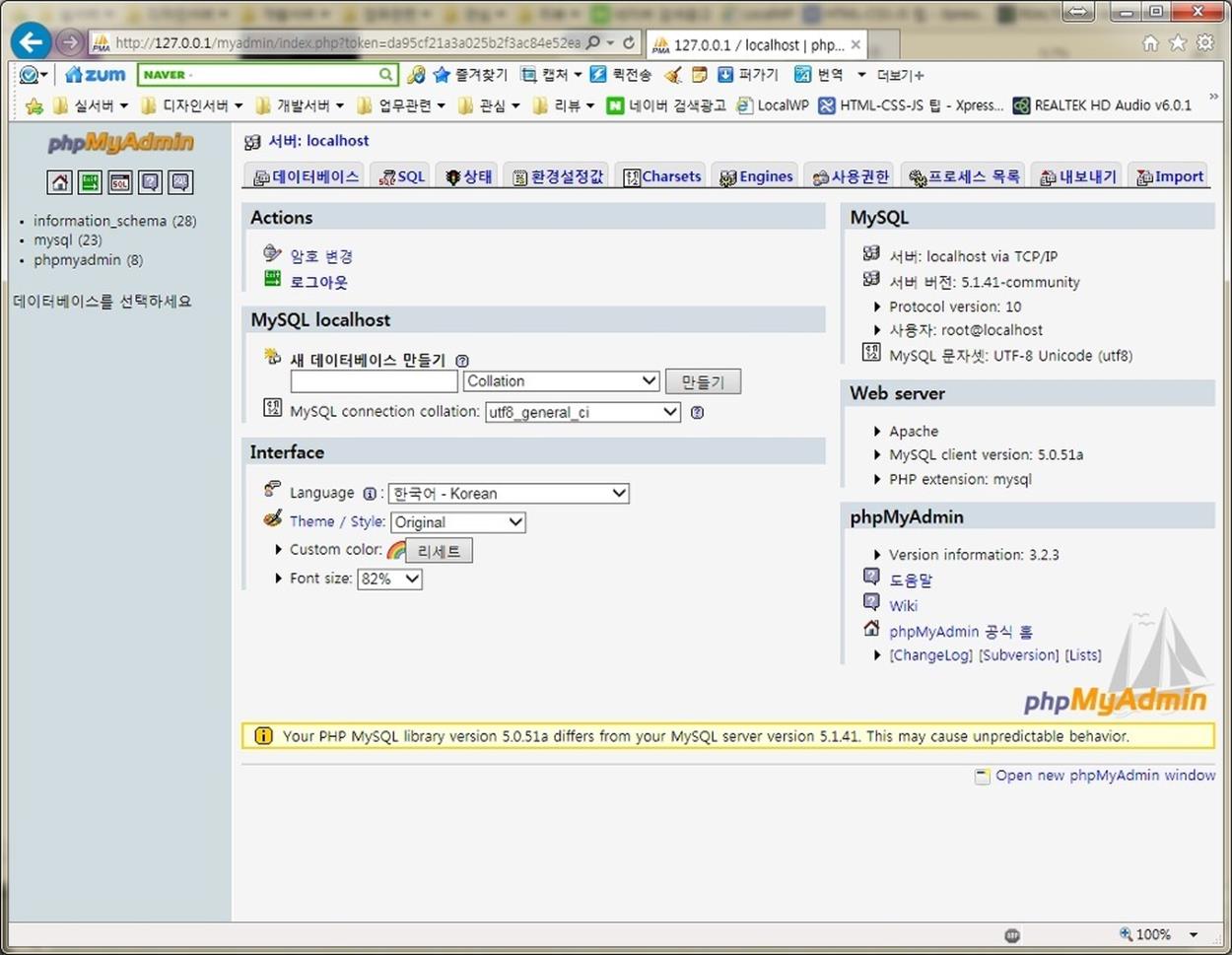This screenshot has height=955, width=1232.
Task: Open the 업무관련 bookmark folder dropdown
Action: (x=402, y=105)
